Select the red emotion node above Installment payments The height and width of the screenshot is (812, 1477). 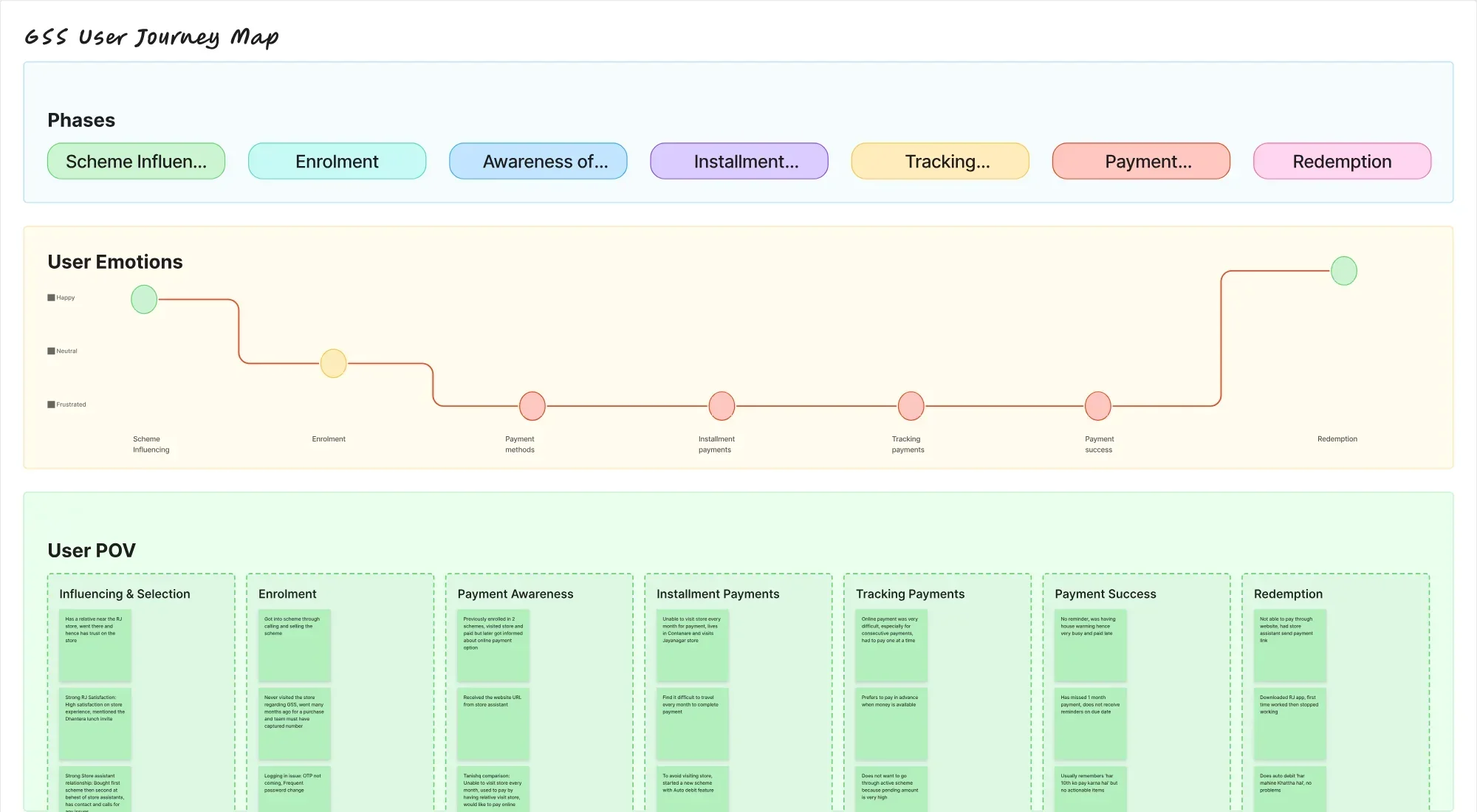tap(722, 406)
